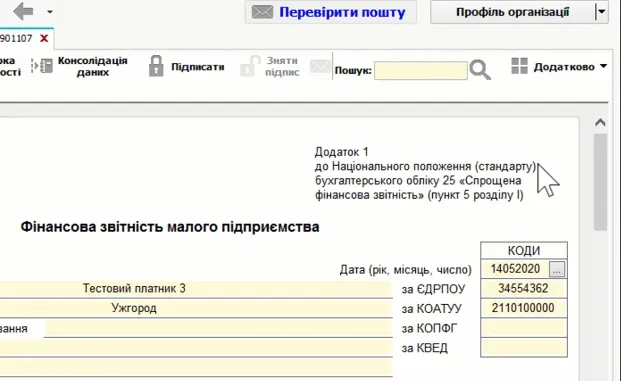Click the empty КВЕД code field
The width and height of the screenshot is (621, 381).
click(524, 348)
